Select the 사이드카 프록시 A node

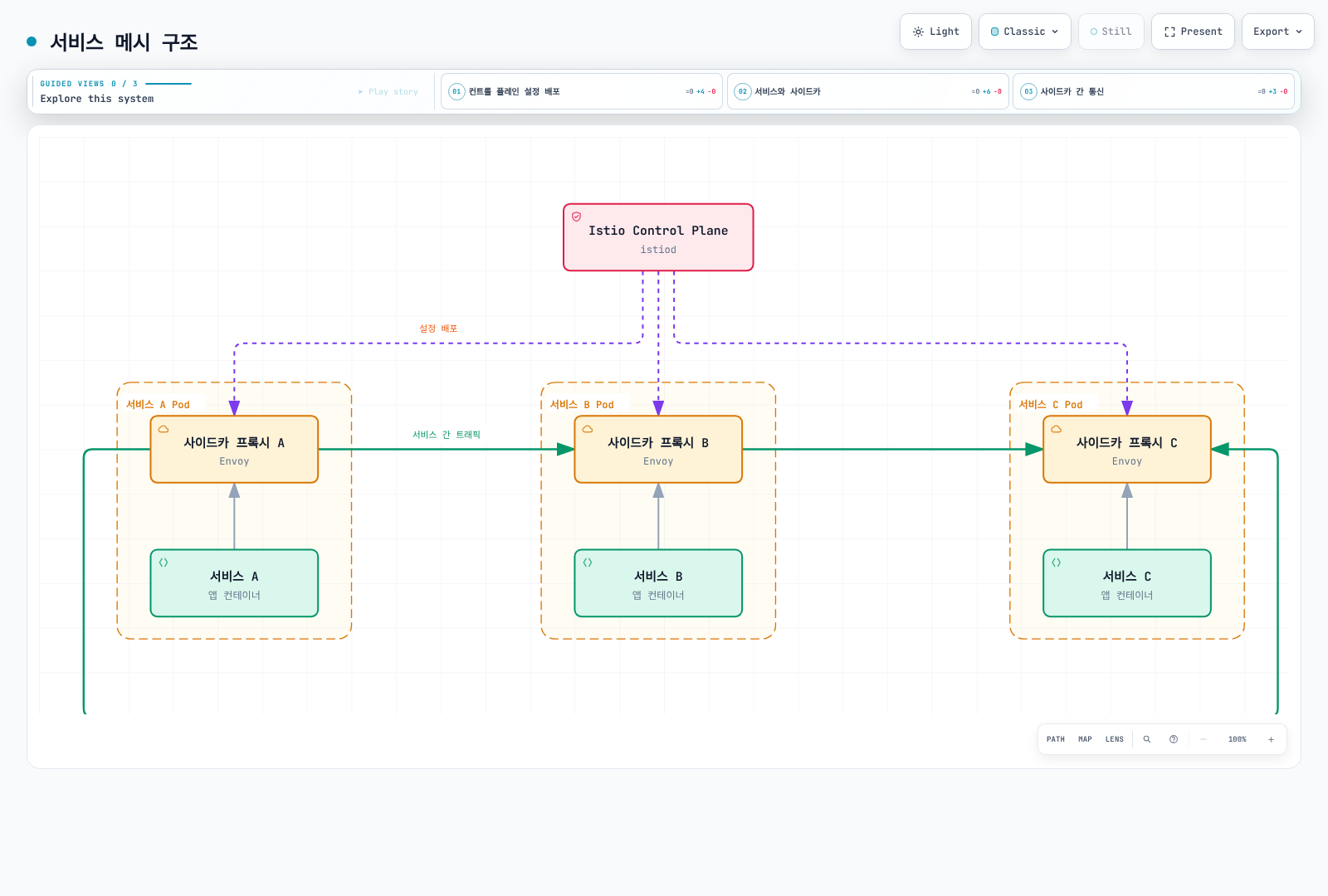click(x=234, y=449)
